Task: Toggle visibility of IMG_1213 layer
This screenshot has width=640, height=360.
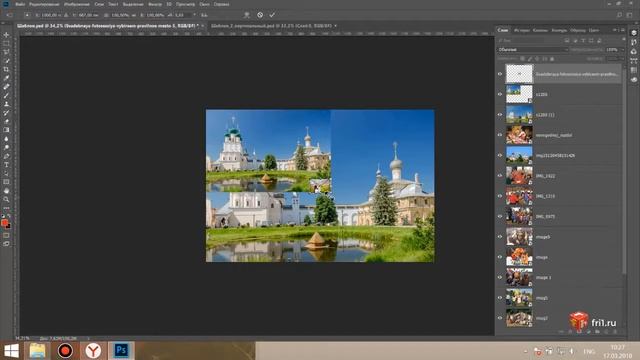Action: 500,196
